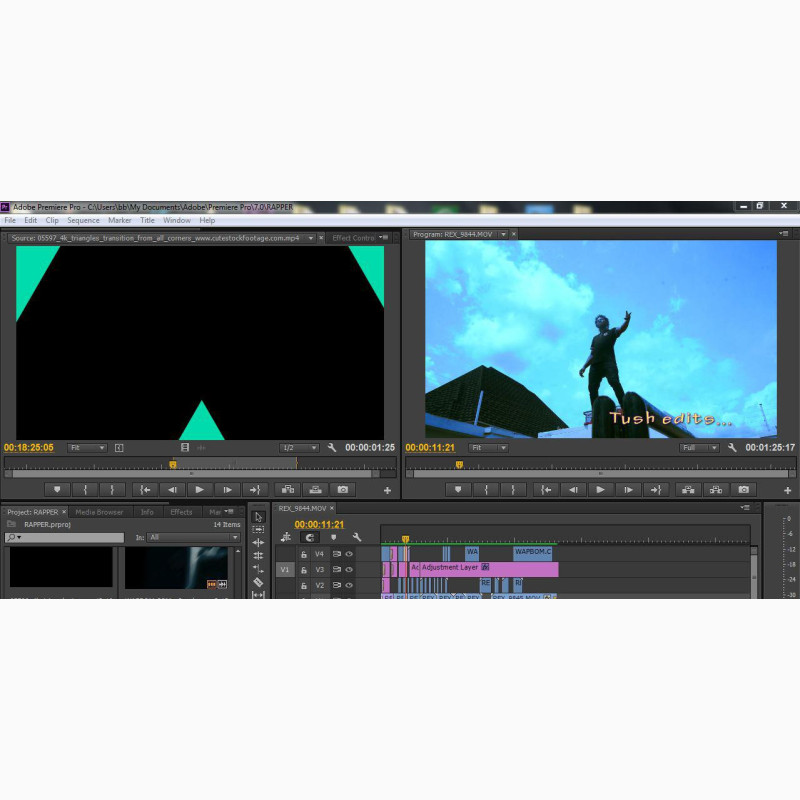Click Drag Video Only filmstrip icon

point(185,447)
